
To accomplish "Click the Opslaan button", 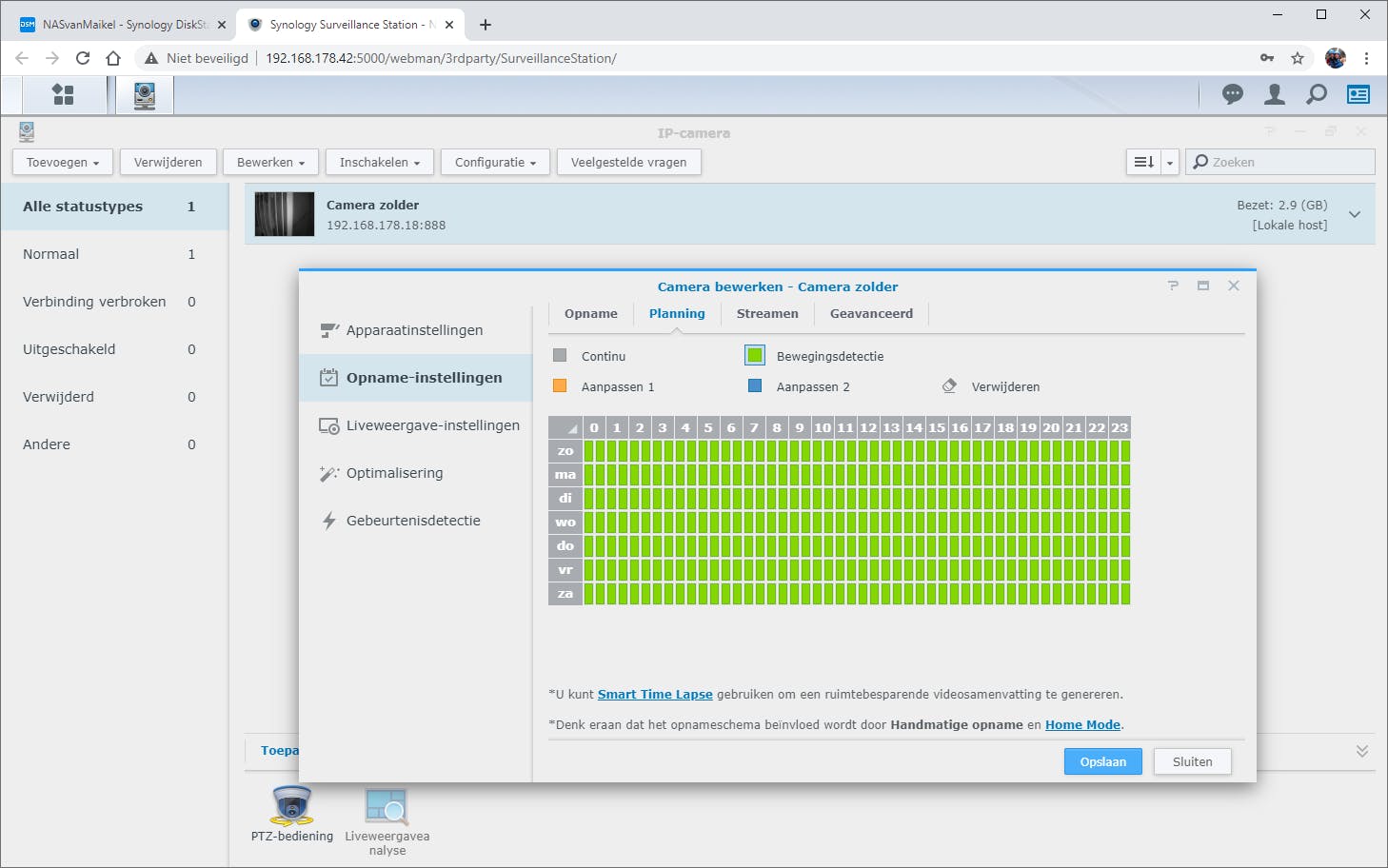I will (1102, 761).
